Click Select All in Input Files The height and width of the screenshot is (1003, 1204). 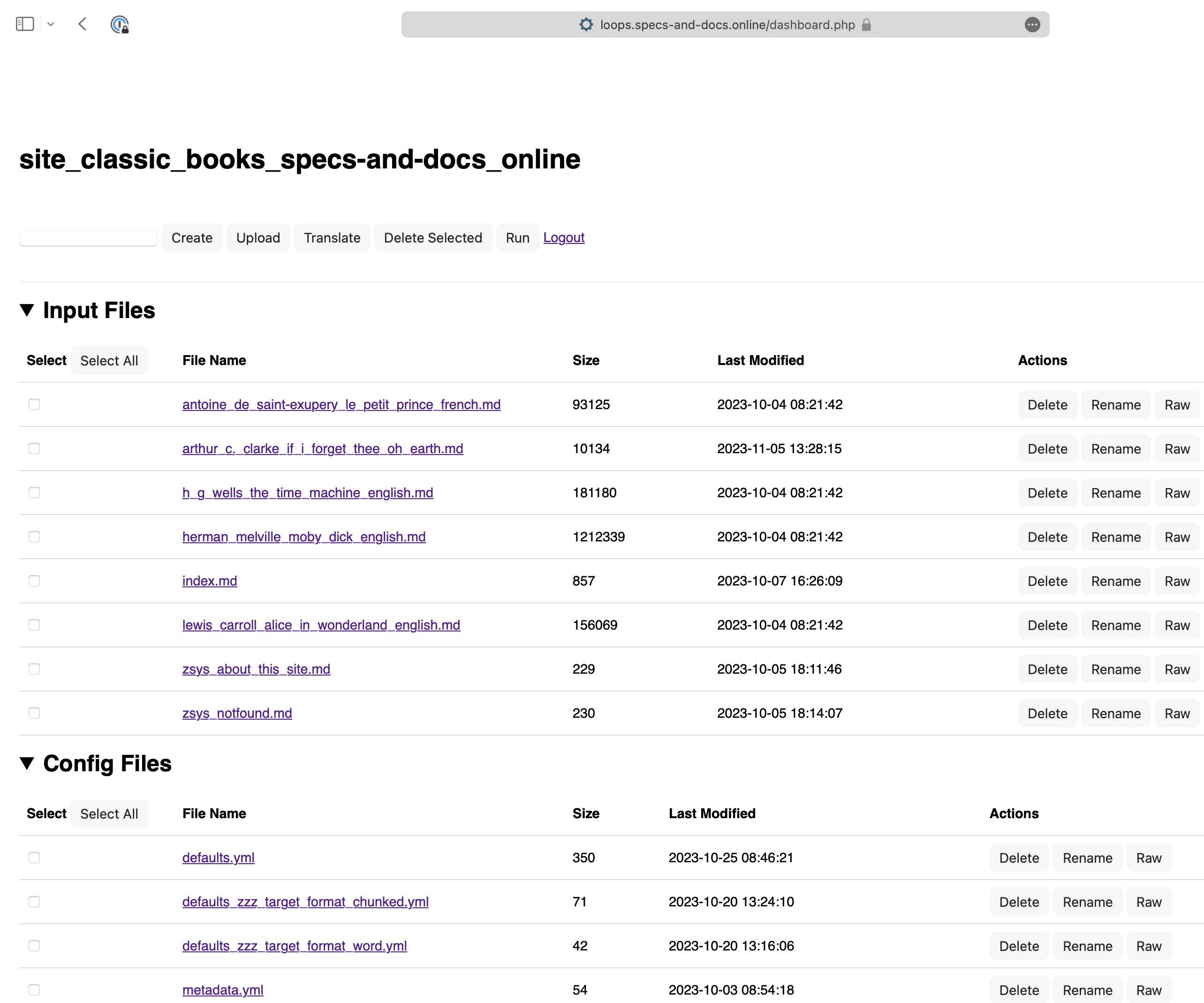[x=109, y=361]
